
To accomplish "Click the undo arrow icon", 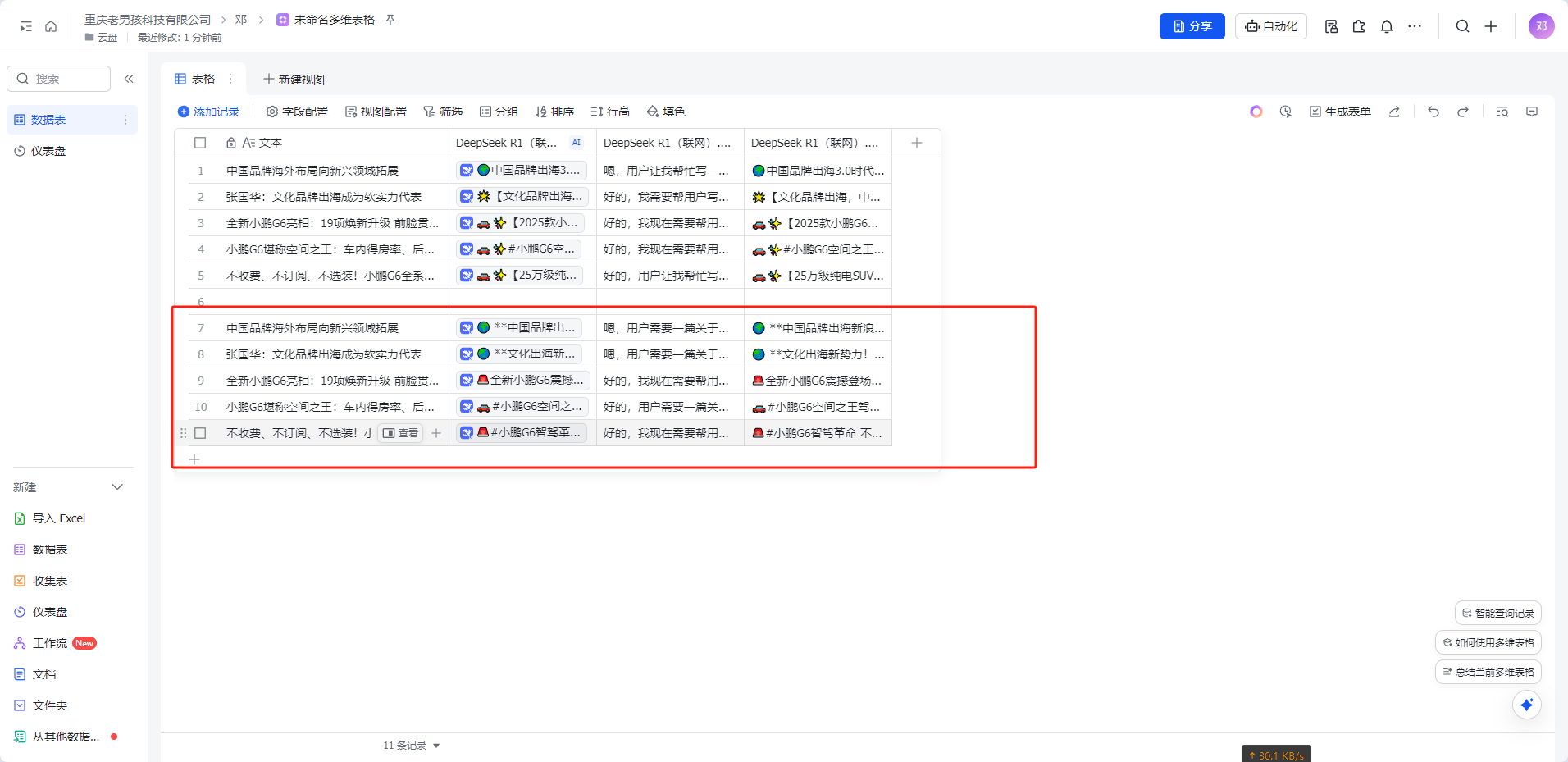I will (1433, 112).
